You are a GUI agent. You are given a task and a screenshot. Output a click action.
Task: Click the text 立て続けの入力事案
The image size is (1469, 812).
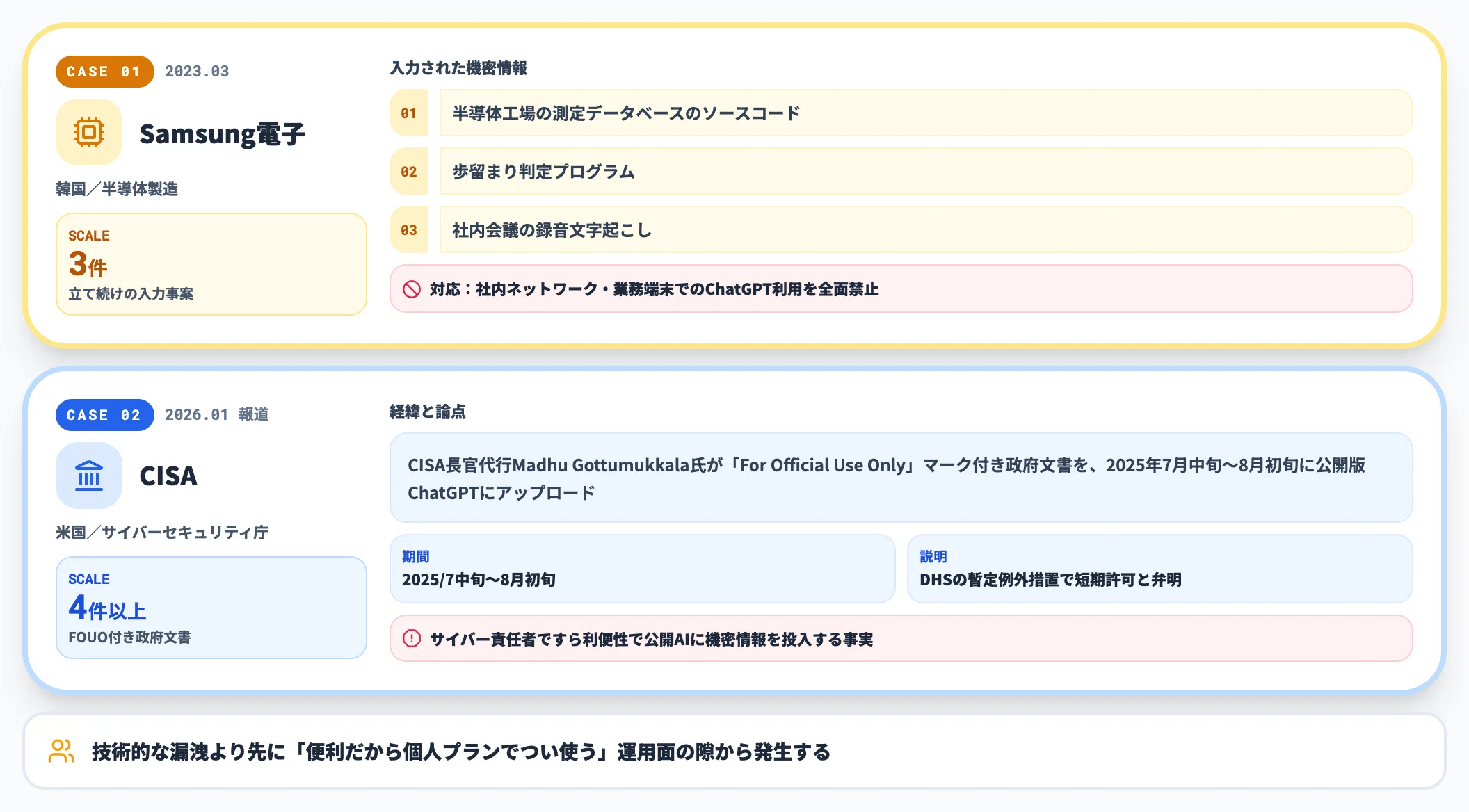click(131, 294)
